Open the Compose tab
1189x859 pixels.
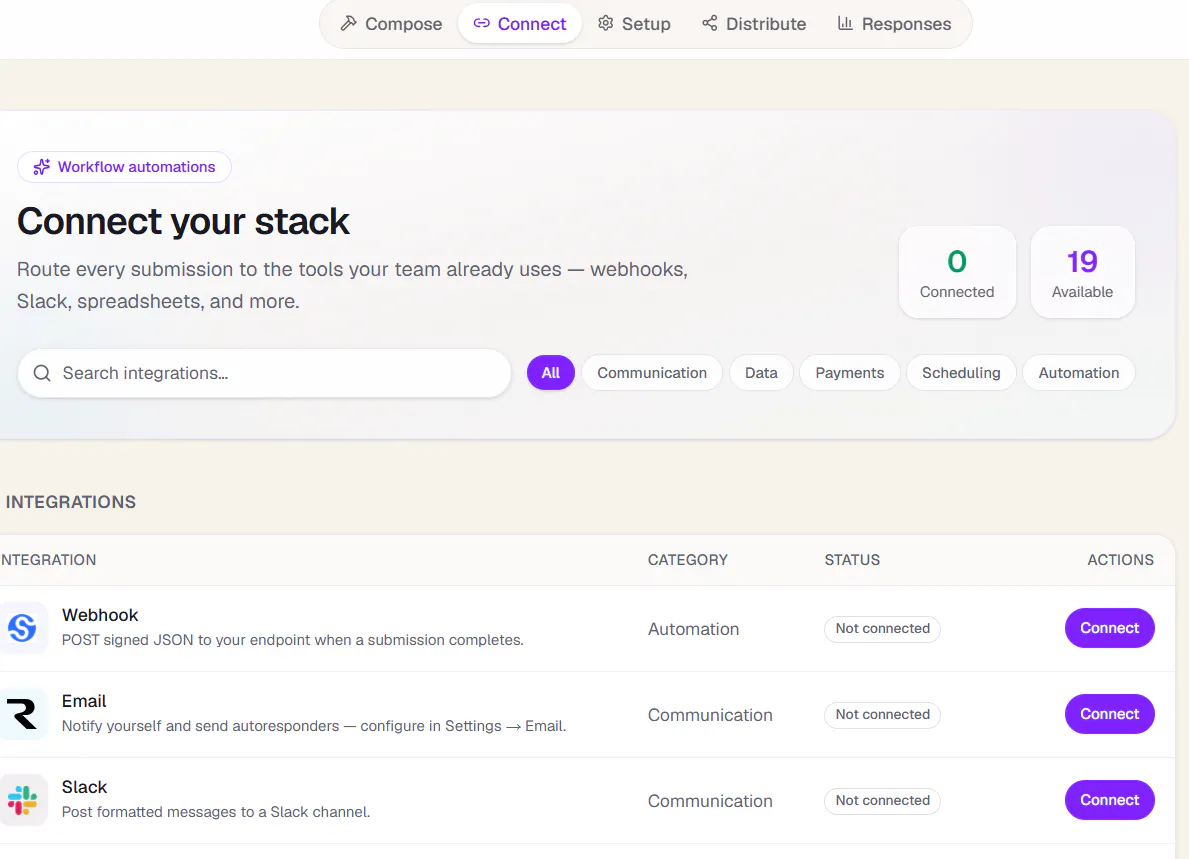click(391, 24)
